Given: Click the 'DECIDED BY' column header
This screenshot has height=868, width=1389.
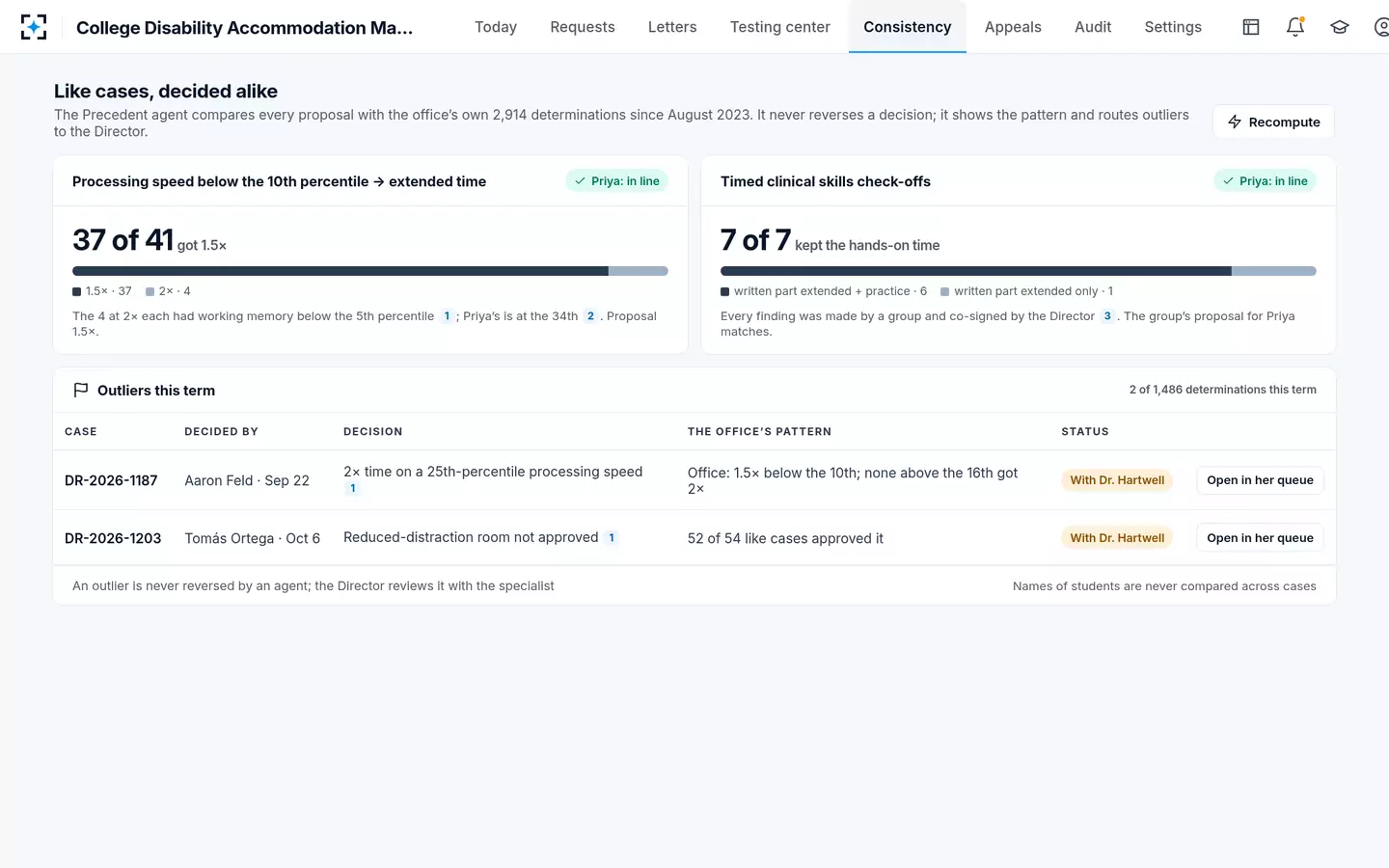Looking at the screenshot, I should pyautogui.click(x=221, y=432).
